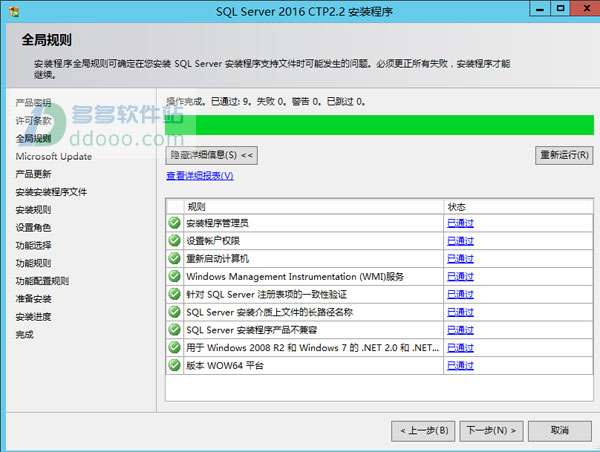Click the 取消 button
This screenshot has height=452, width=600.
560,431
